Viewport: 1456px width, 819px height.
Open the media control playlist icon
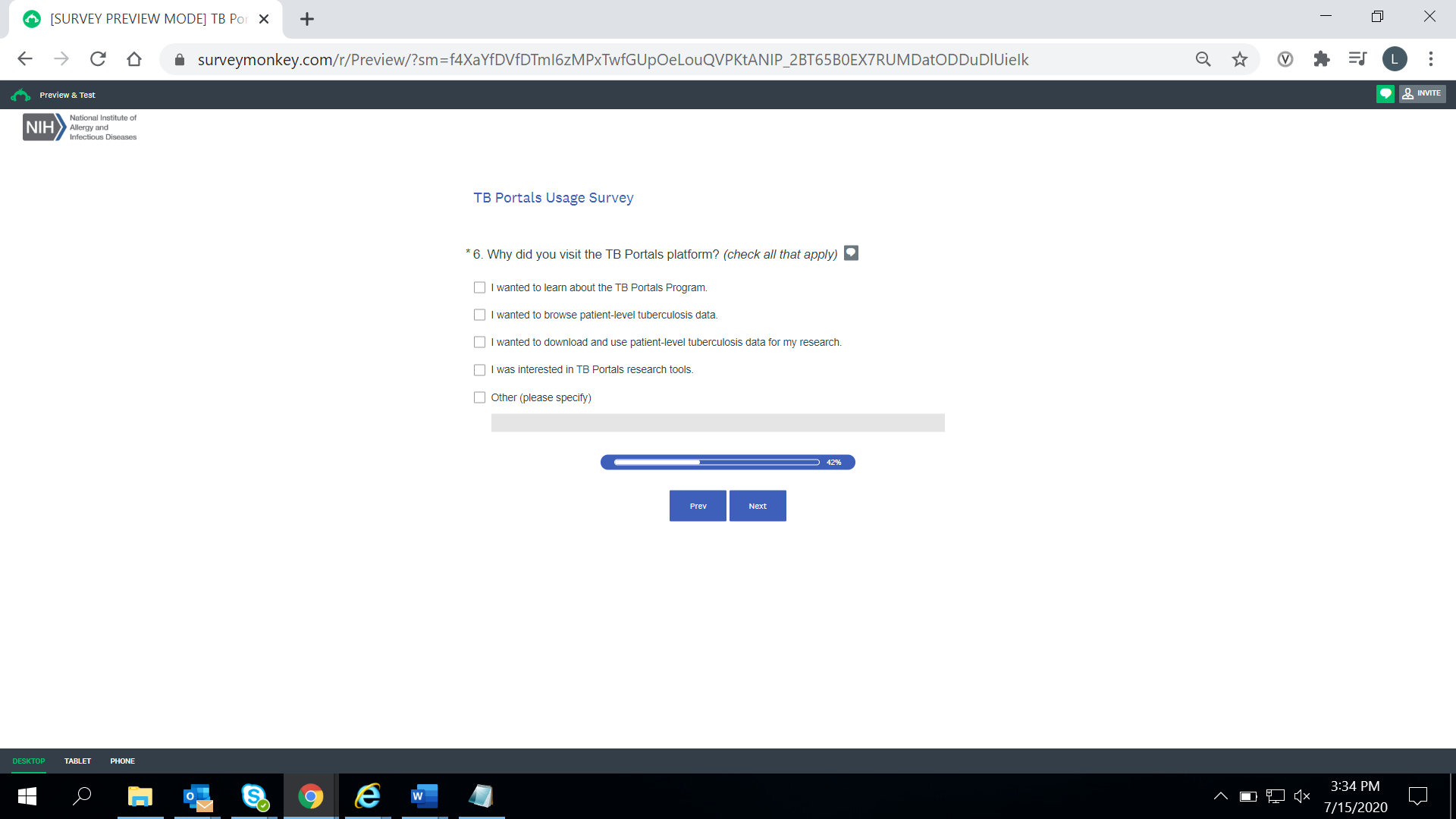1357,59
